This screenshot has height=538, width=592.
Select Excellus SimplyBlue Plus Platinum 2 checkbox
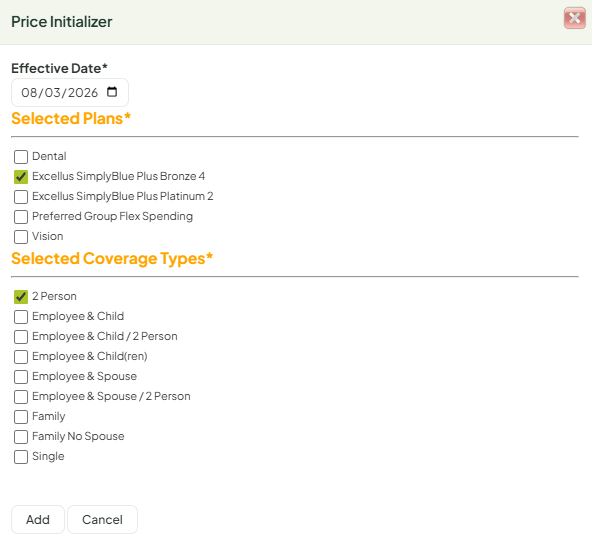click(x=21, y=197)
